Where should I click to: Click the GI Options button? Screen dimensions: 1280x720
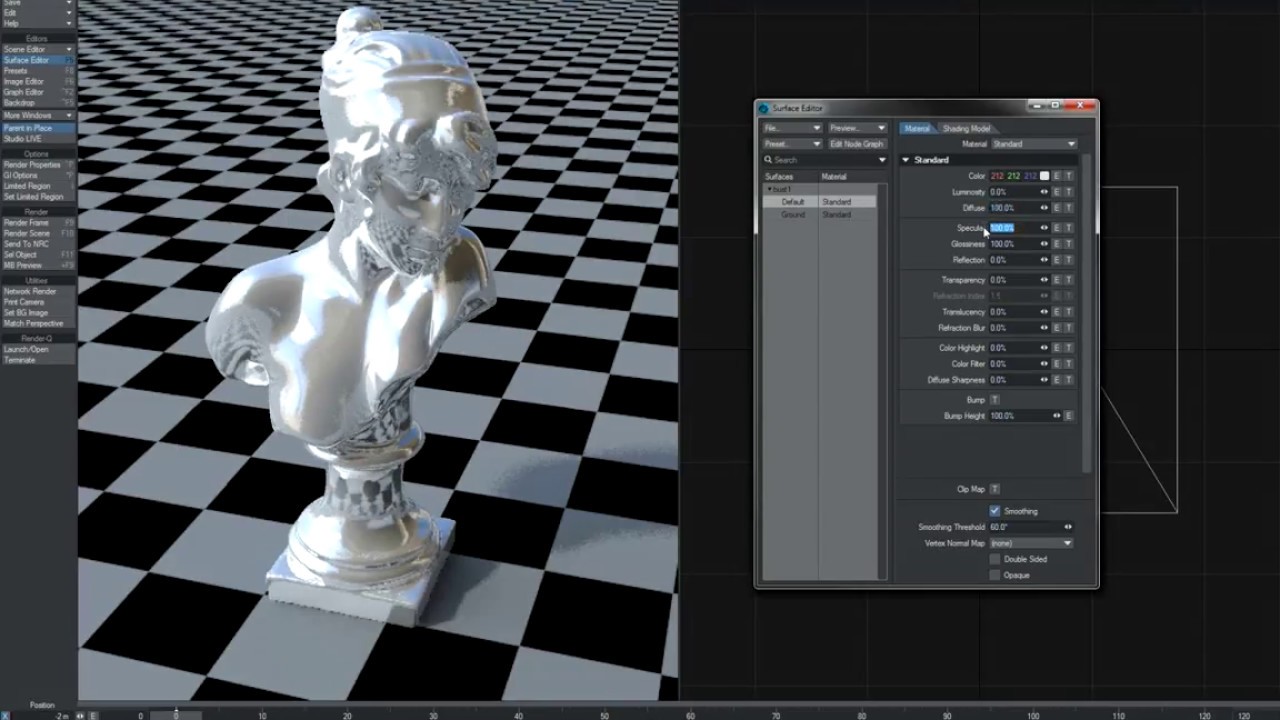[x=39, y=176]
